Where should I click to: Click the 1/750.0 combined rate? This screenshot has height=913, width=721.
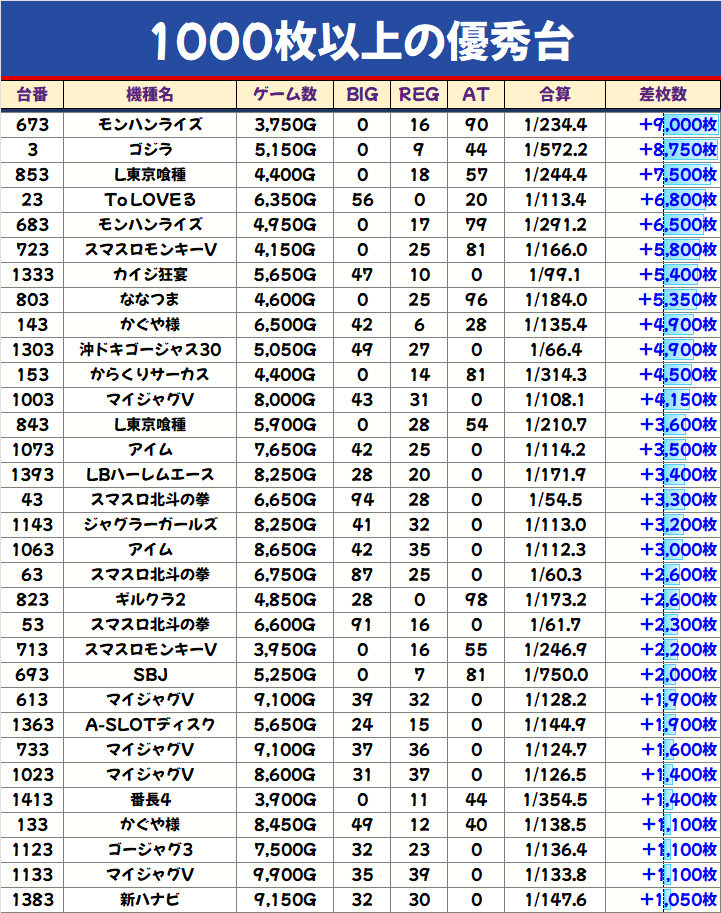point(555,675)
